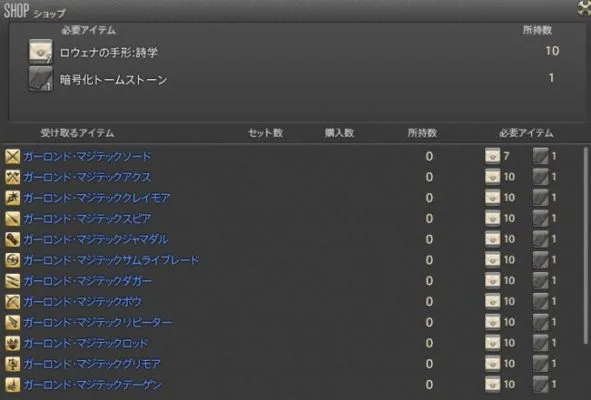Click the token cost icon in the マジテックデーゲン row
The height and width of the screenshot is (400, 591).
pyautogui.click(x=493, y=384)
